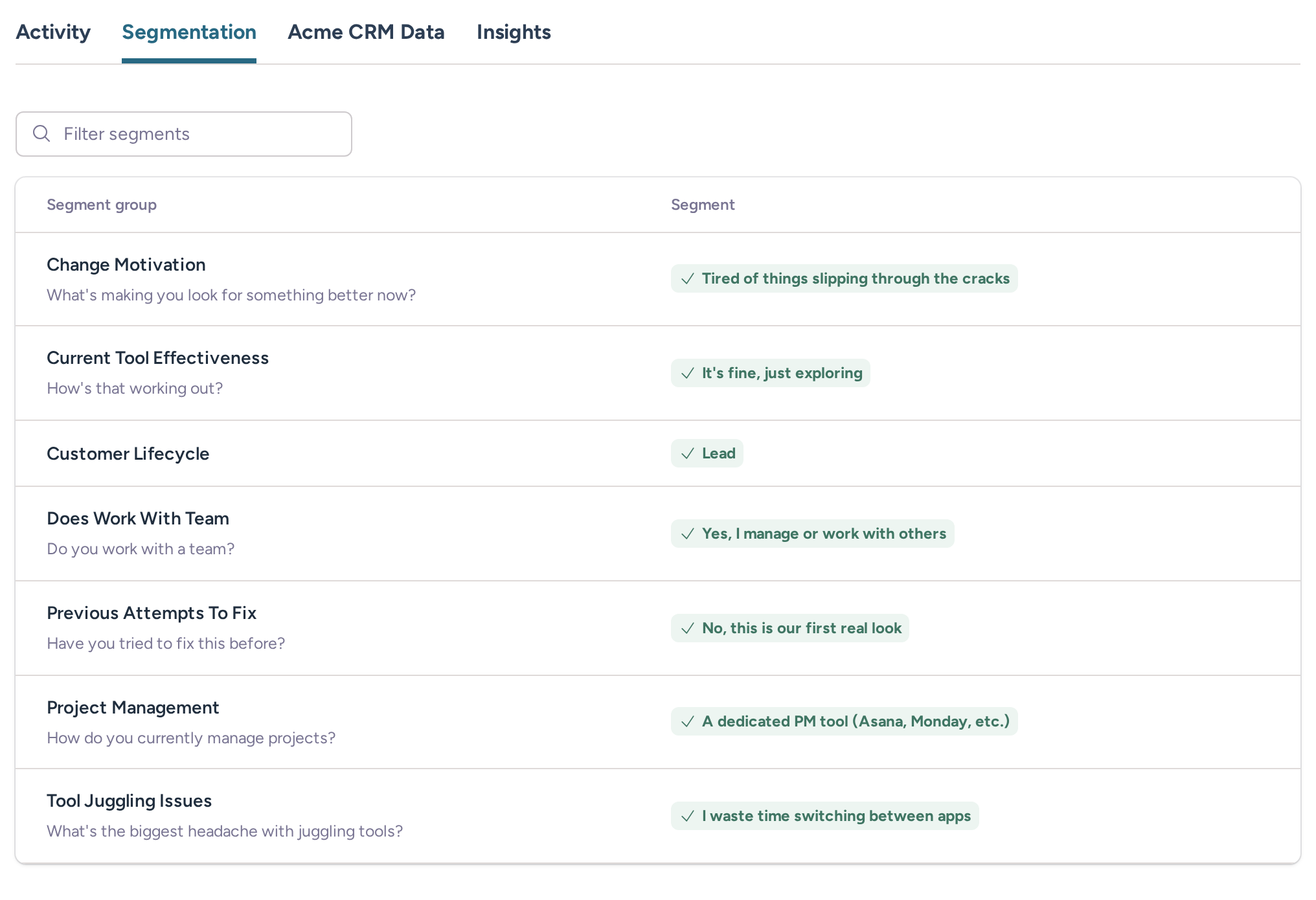Viewport: 1316px width, 900px height.
Task: Select the Change Motivation row title
Action: [126, 264]
